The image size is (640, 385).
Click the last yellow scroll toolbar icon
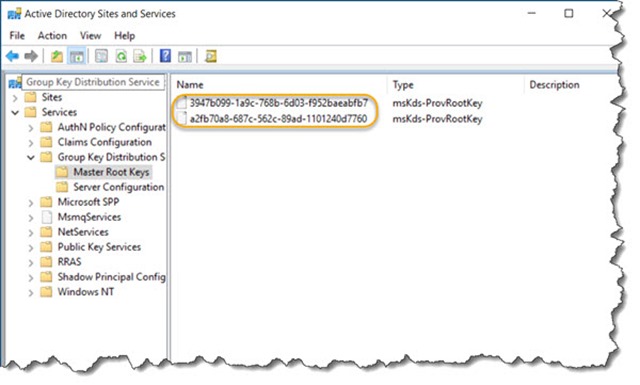(x=211, y=56)
